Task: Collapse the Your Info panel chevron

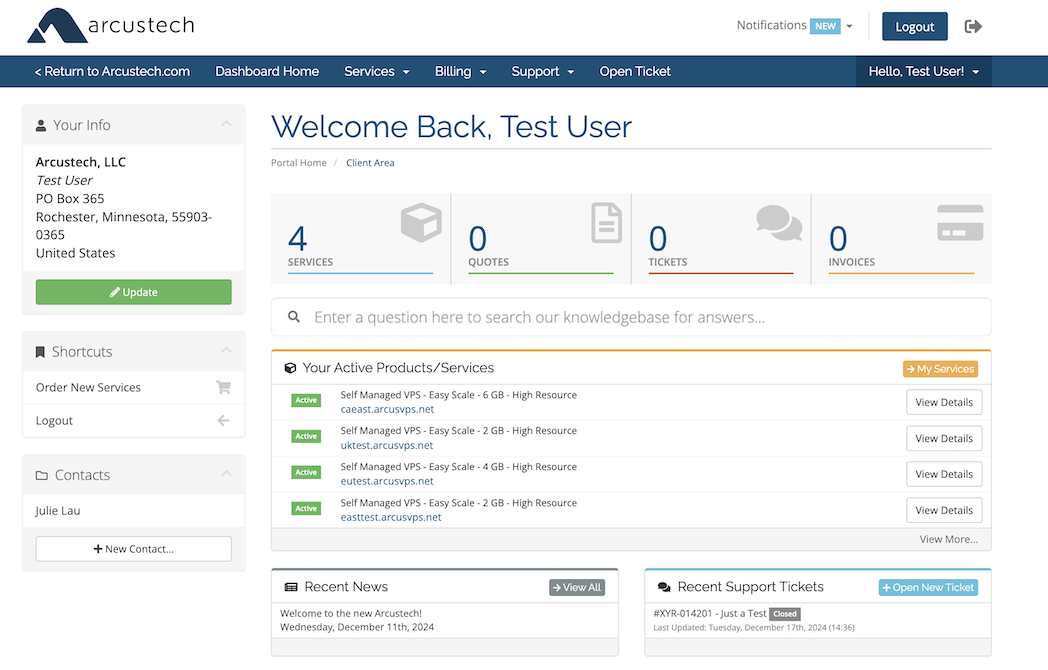Action: coord(227,124)
